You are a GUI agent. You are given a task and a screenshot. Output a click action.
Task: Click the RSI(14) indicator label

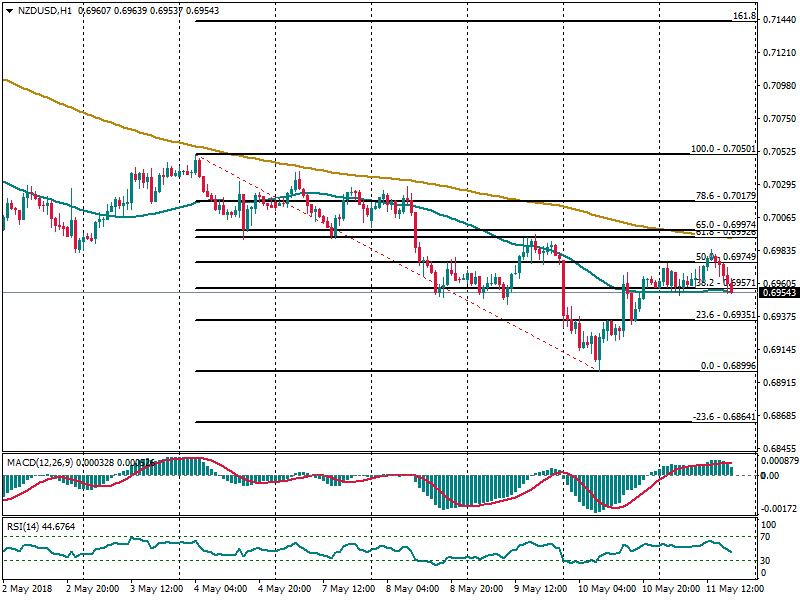point(27,526)
